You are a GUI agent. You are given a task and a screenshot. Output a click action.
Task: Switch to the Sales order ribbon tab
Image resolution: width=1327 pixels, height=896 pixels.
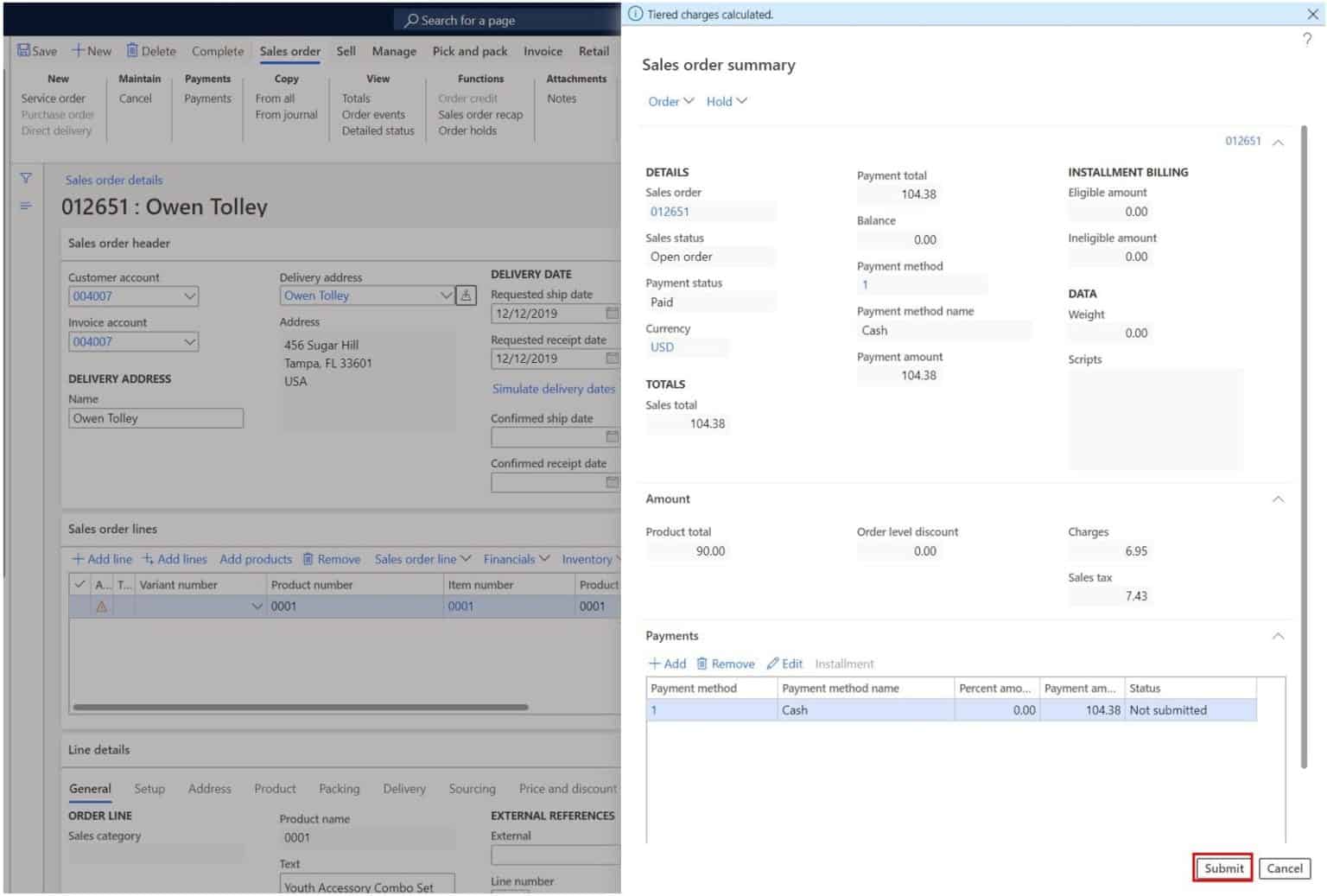pyautogui.click(x=290, y=51)
